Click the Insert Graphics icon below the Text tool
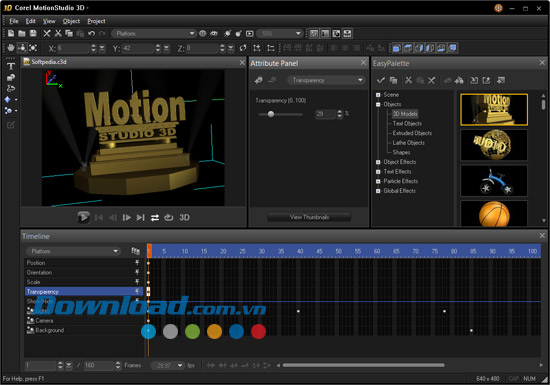550x385 pixels. 11,77
